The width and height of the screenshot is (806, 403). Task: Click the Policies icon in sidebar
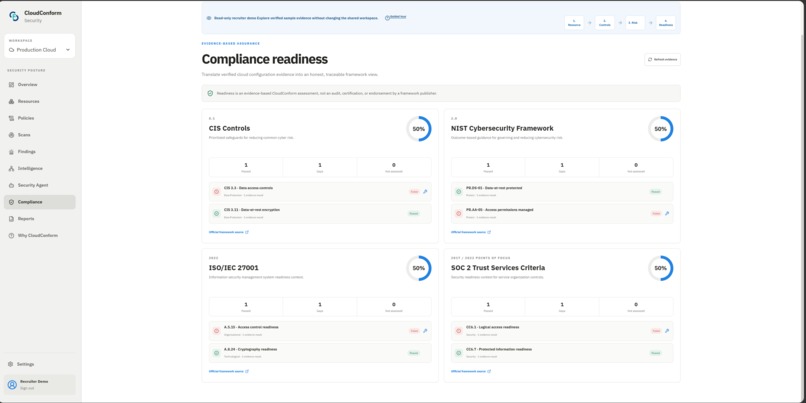[11, 118]
